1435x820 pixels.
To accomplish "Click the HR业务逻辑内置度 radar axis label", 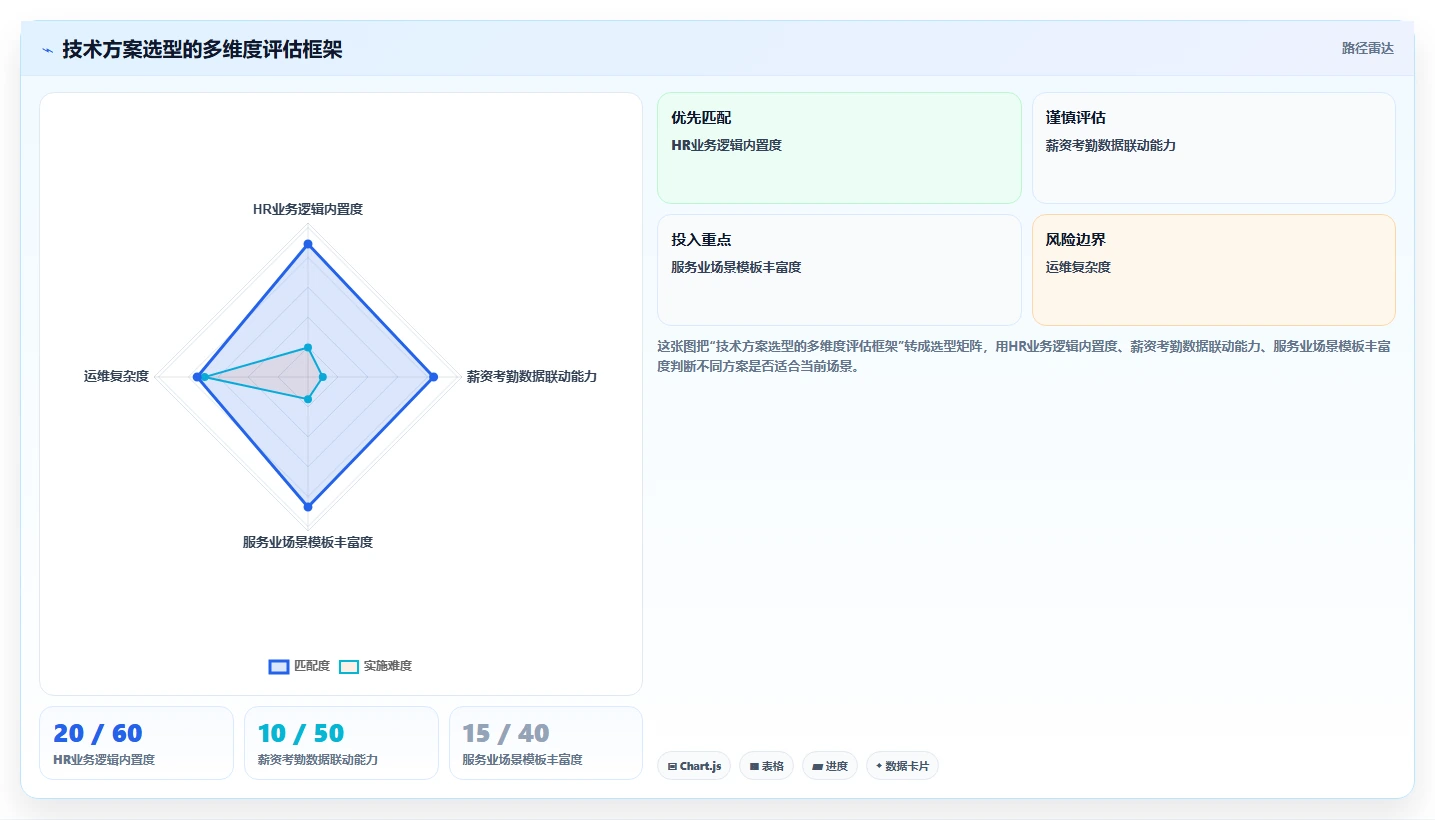I will 308,209.
